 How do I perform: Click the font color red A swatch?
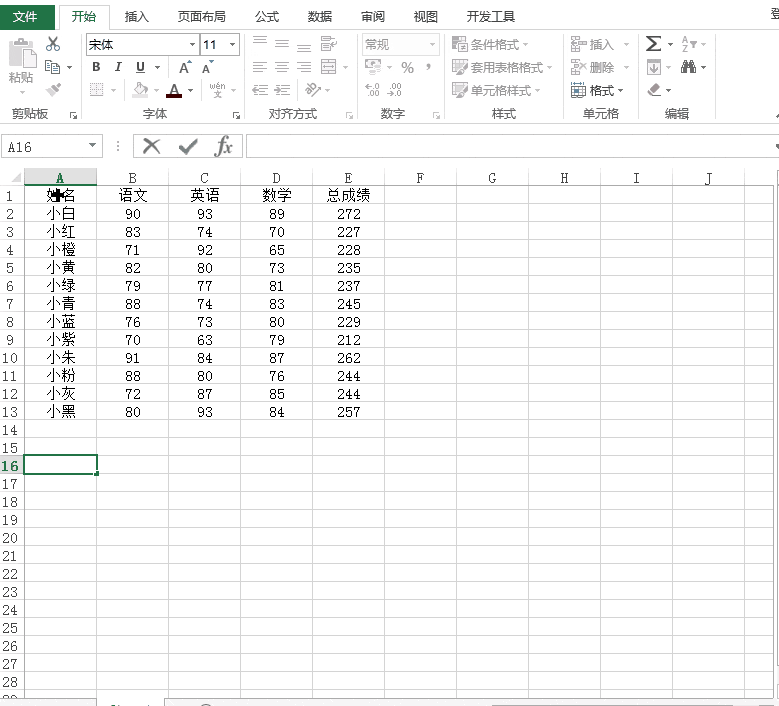click(x=173, y=90)
